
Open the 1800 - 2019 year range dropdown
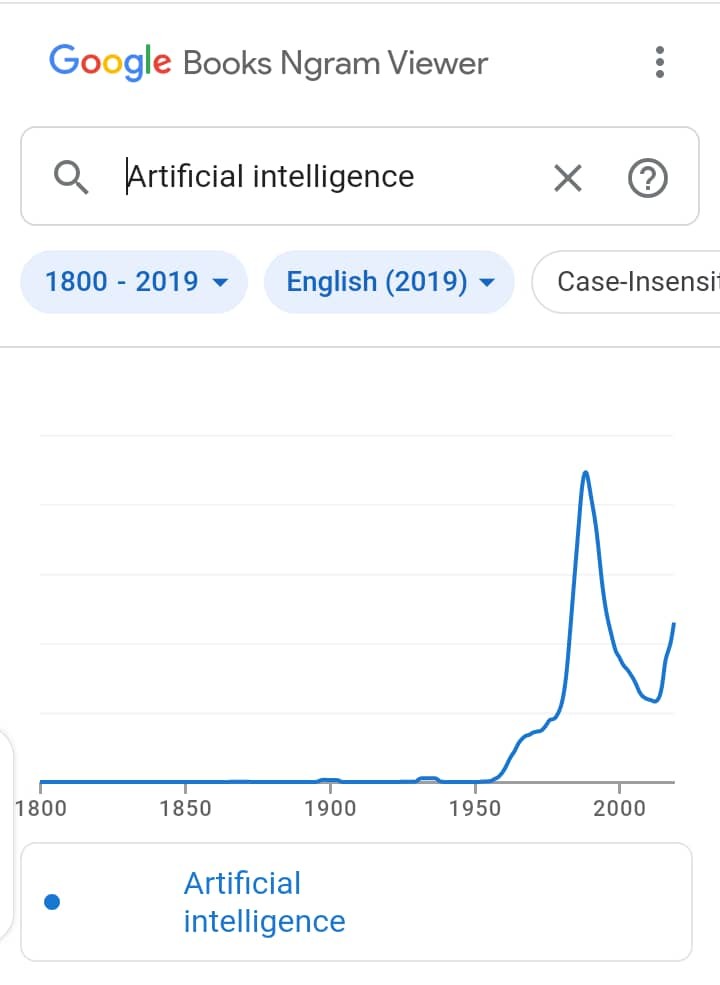tap(133, 281)
